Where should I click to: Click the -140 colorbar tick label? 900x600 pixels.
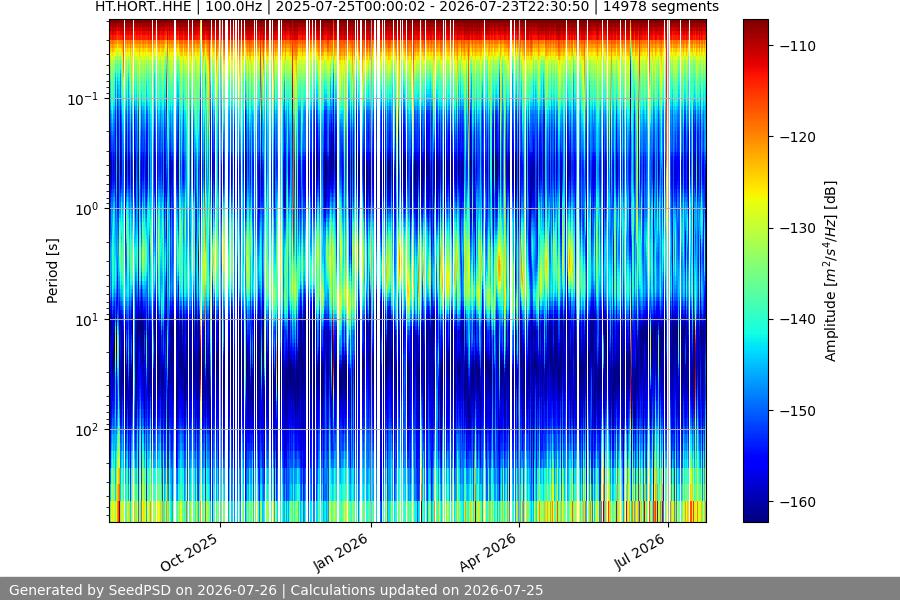click(798, 320)
